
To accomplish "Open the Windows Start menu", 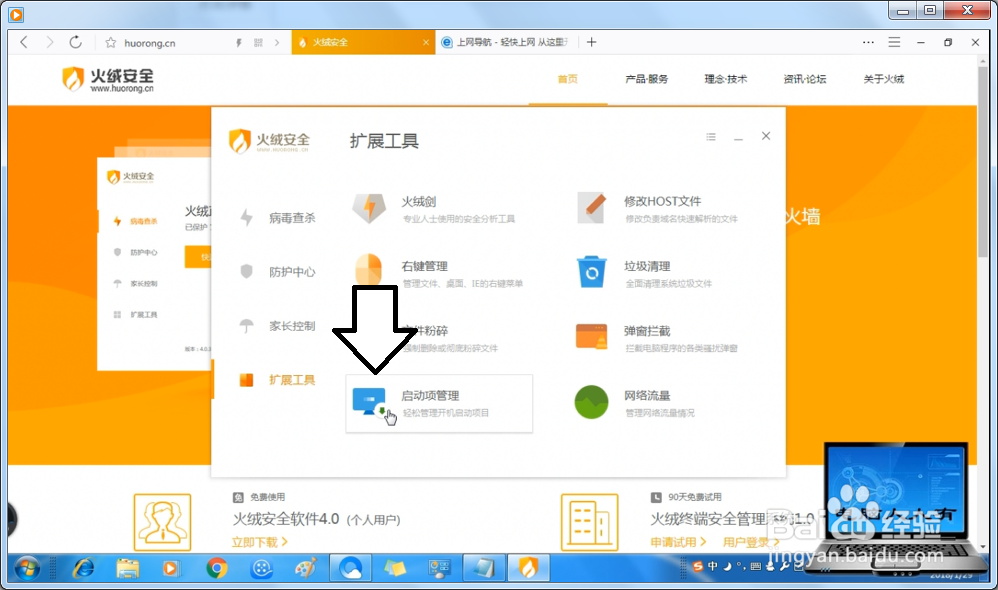I will coord(27,568).
